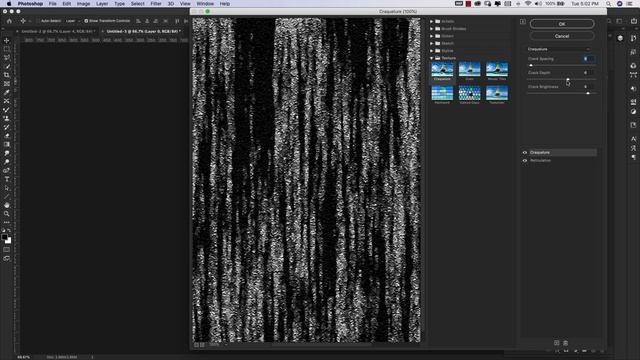
Task: Hide the Reticulation effect layer eye
Action: click(x=525, y=160)
